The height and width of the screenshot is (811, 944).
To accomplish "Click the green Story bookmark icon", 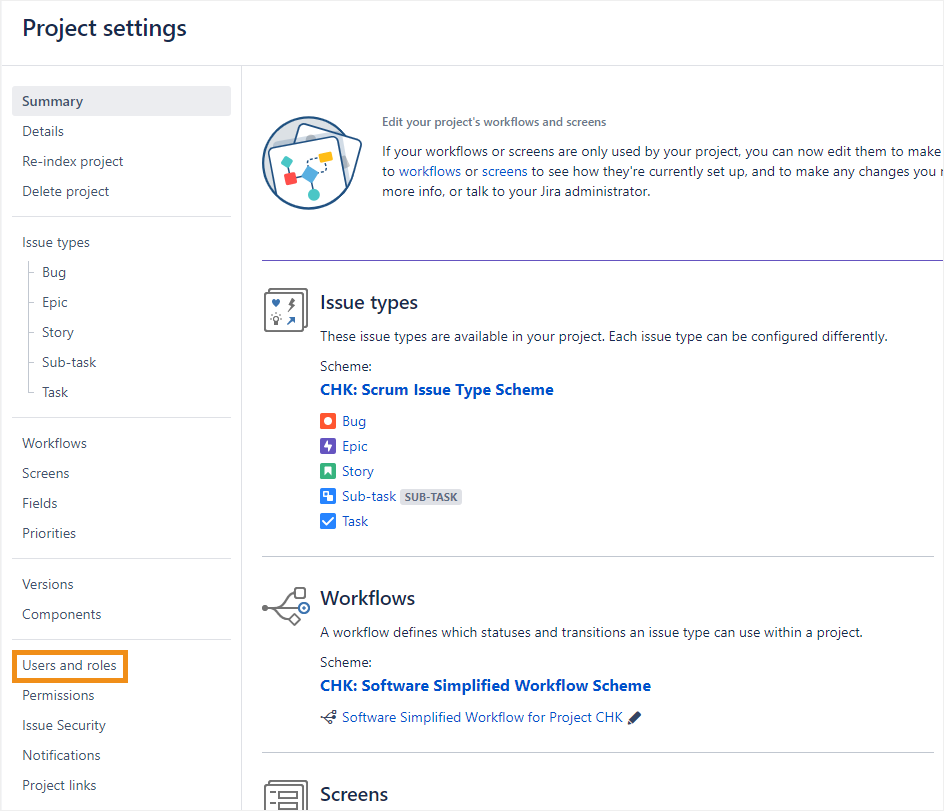I will [x=328, y=471].
